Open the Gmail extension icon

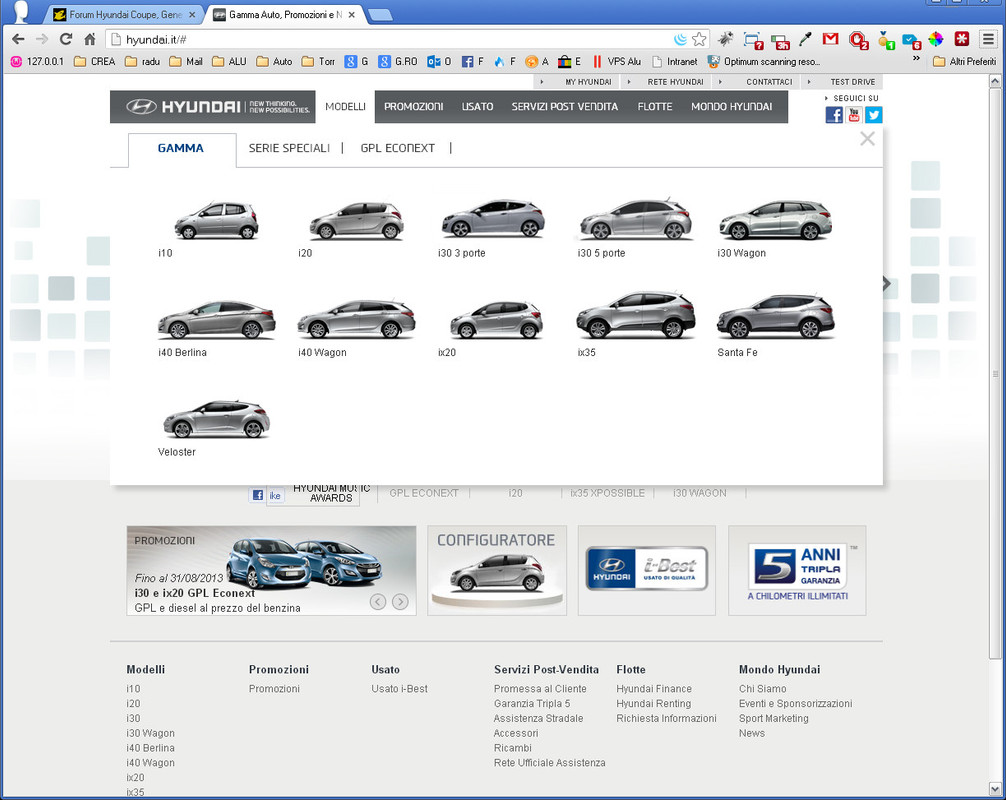(x=830, y=39)
